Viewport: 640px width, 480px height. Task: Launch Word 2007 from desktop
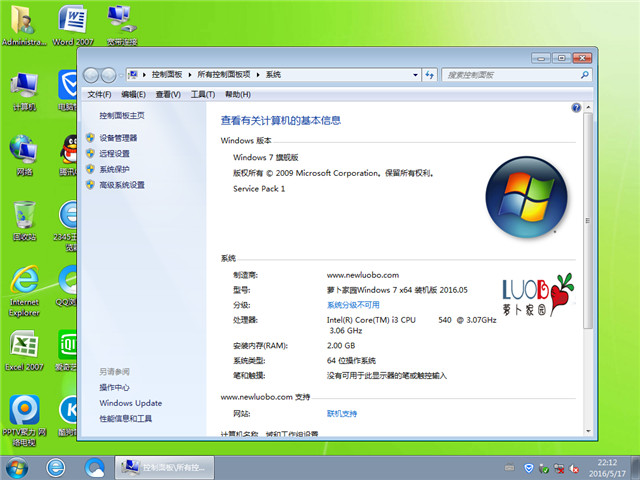coord(73,24)
